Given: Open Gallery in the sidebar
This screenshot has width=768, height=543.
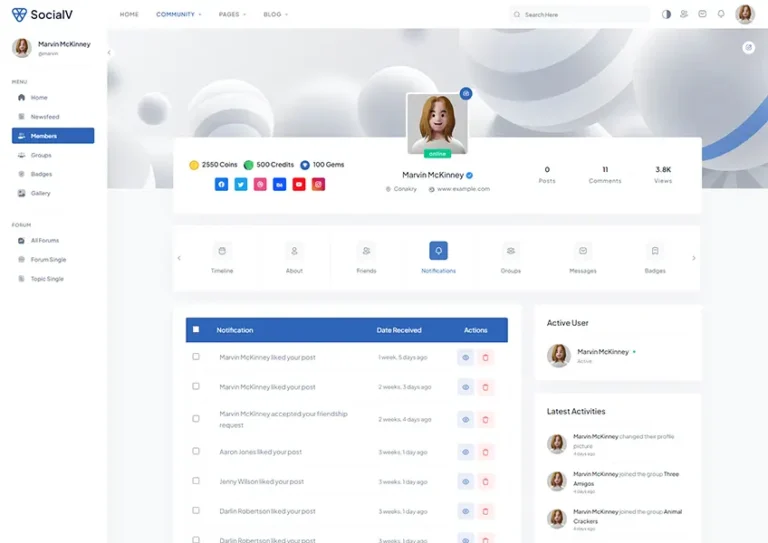Looking at the screenshot, I should 53,193.
